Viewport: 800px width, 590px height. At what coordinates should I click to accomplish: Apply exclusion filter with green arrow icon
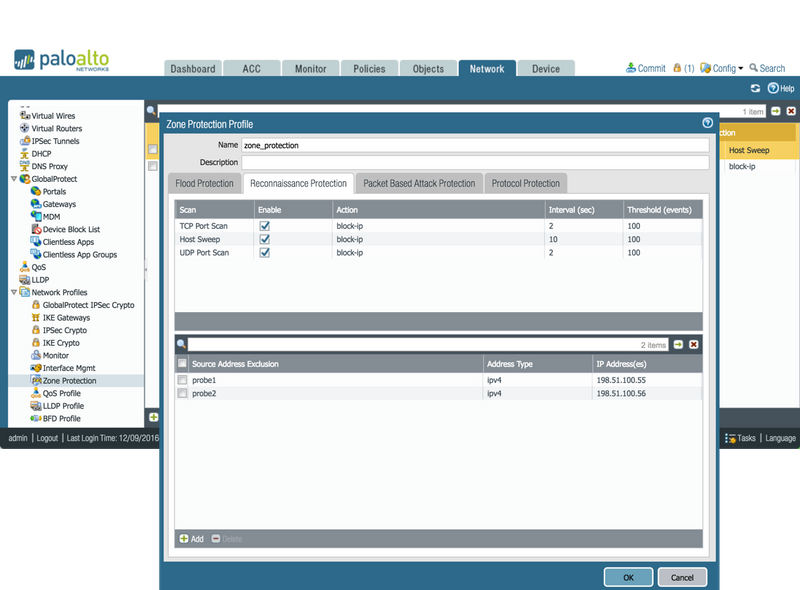tap(678, 344)
